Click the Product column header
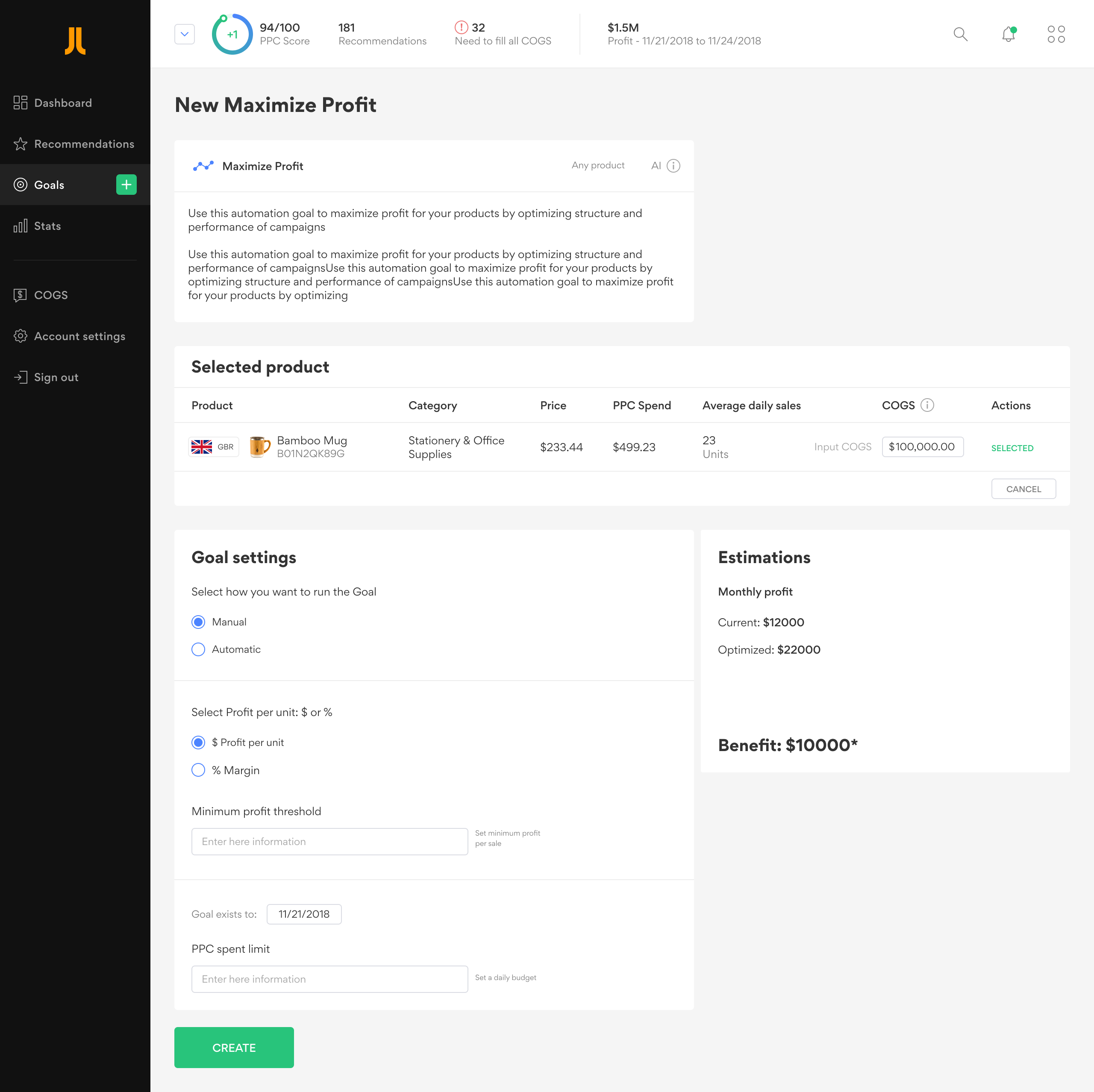This screenshot has width=1094, height=1092. [x=212, y=405]
